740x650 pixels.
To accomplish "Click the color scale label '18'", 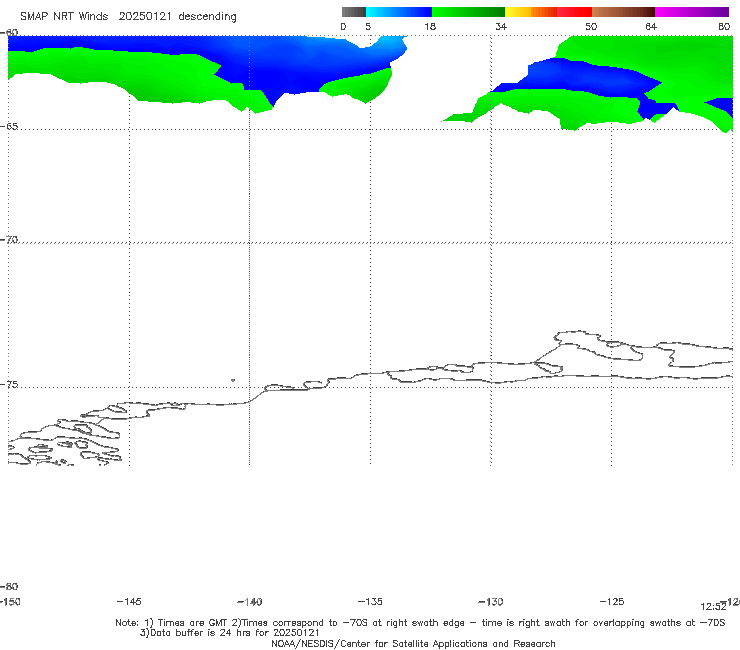I will click(x=430, y=27).
